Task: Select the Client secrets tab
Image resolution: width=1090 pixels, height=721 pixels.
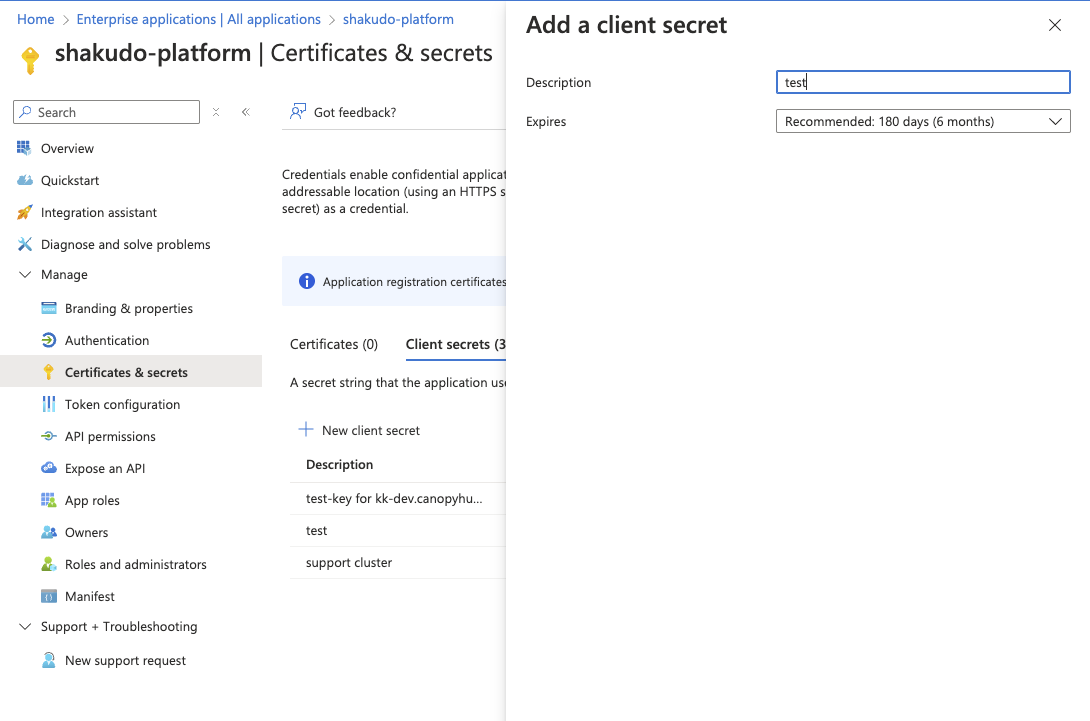Action: coord(455,344)
